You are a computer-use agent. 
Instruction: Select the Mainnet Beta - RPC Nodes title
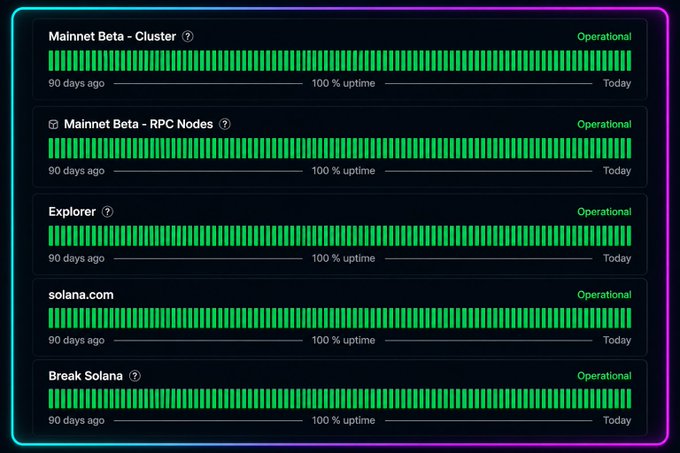tap(138, 124)
